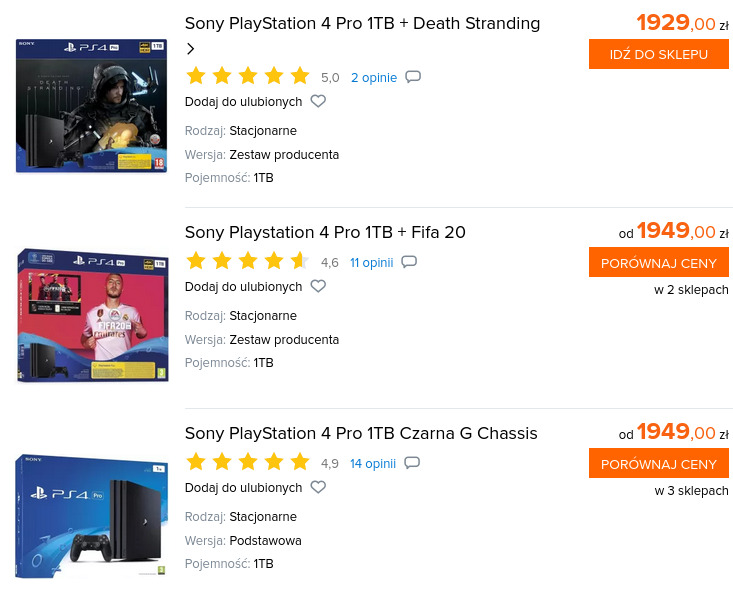The height and width of the screenshot is (590, 733).
Task: Click the five-star rating of Death Stranding bundle
Action: point(248,76)
